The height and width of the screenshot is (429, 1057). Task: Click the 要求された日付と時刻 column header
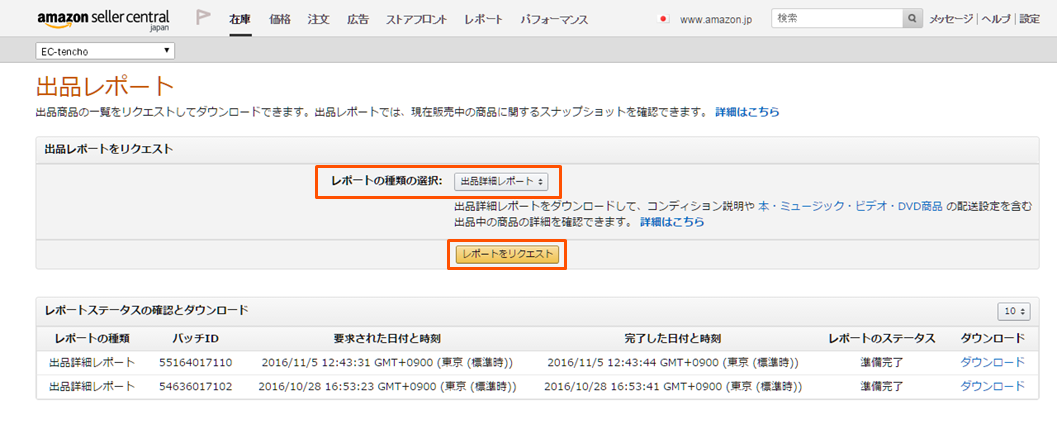(388, 338)
